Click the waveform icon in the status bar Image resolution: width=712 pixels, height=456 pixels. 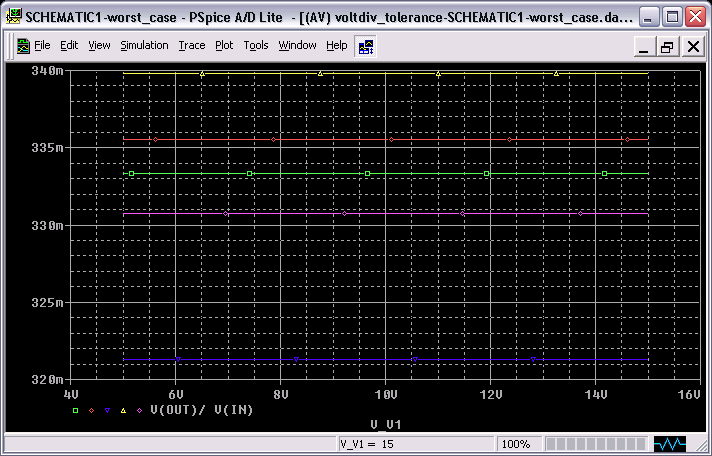(x=670, y=443)
